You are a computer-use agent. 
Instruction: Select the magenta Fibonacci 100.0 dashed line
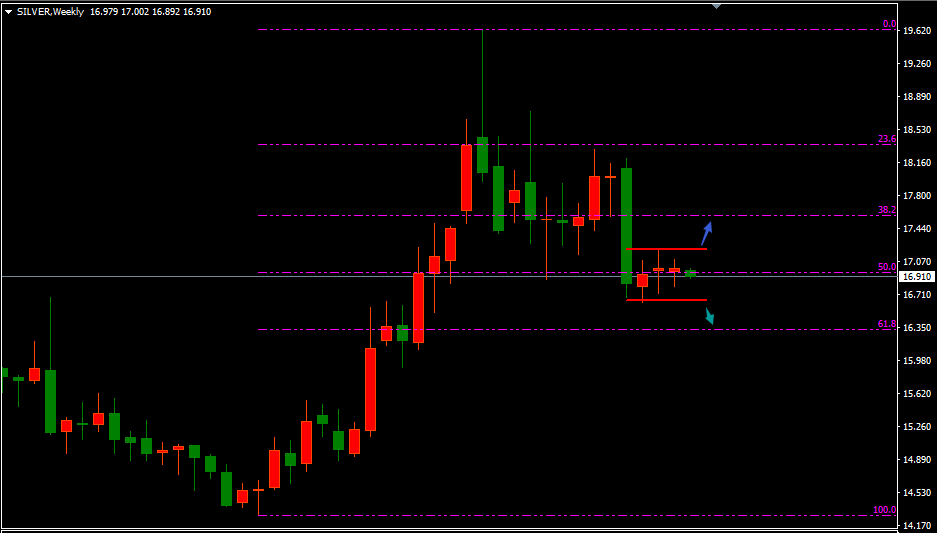577,515
